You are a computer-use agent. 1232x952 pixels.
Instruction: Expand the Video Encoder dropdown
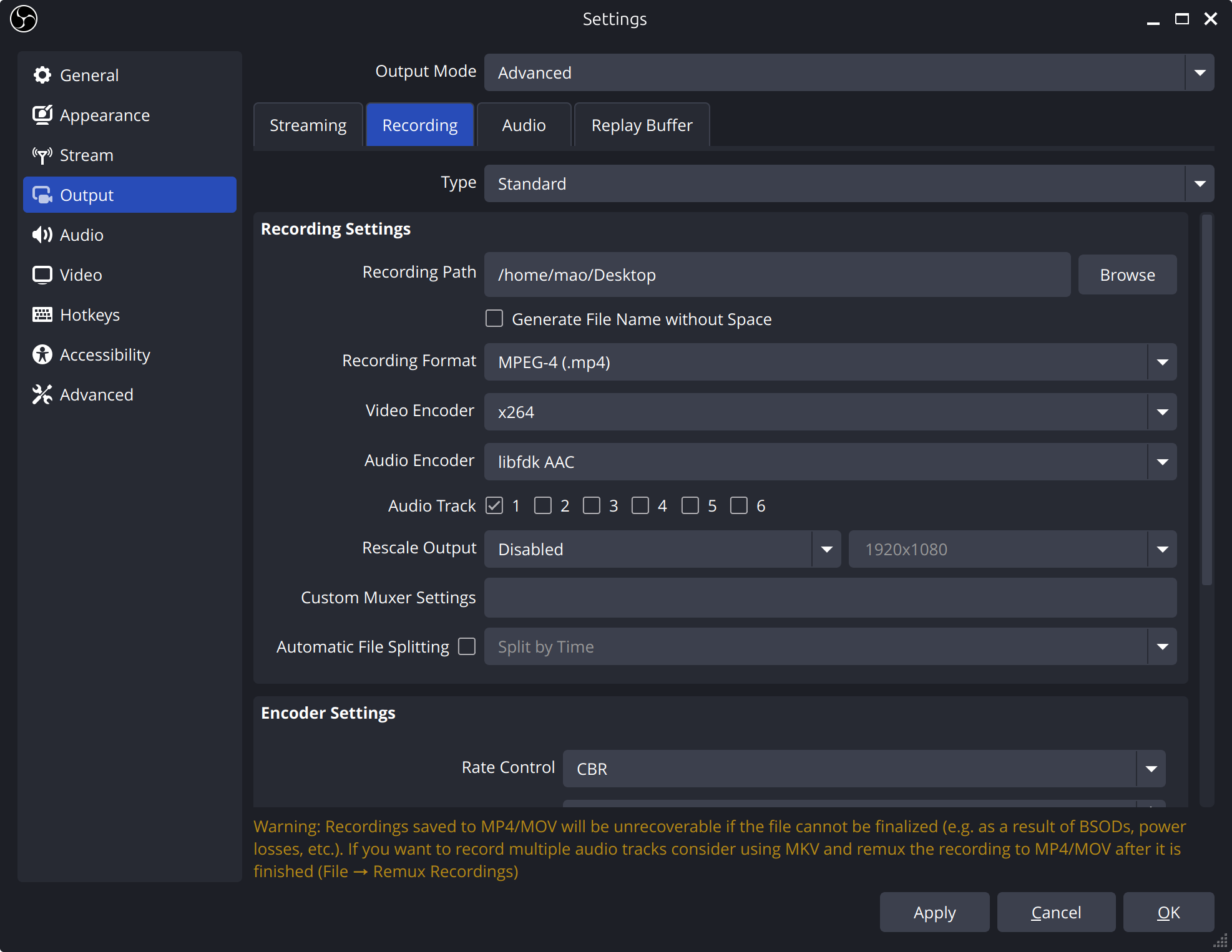pos(830,412)
